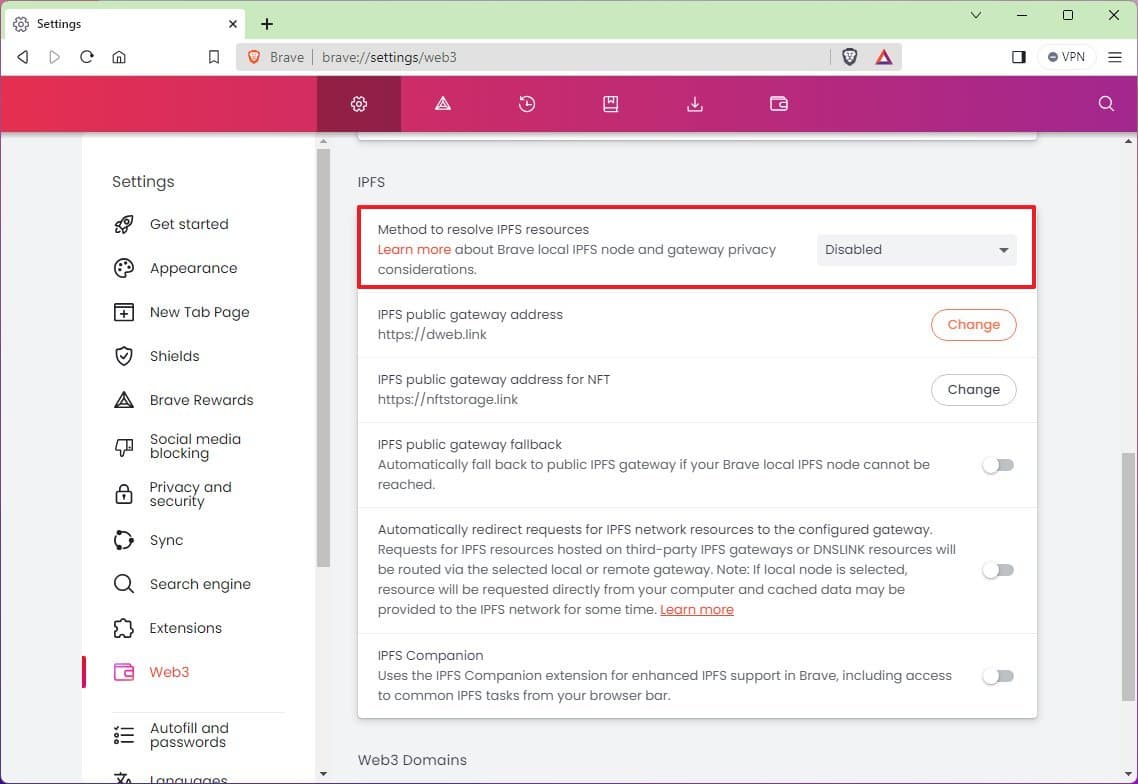
Task: Click Learn more about Brave local IPFS node
Action: pos(414,250)
